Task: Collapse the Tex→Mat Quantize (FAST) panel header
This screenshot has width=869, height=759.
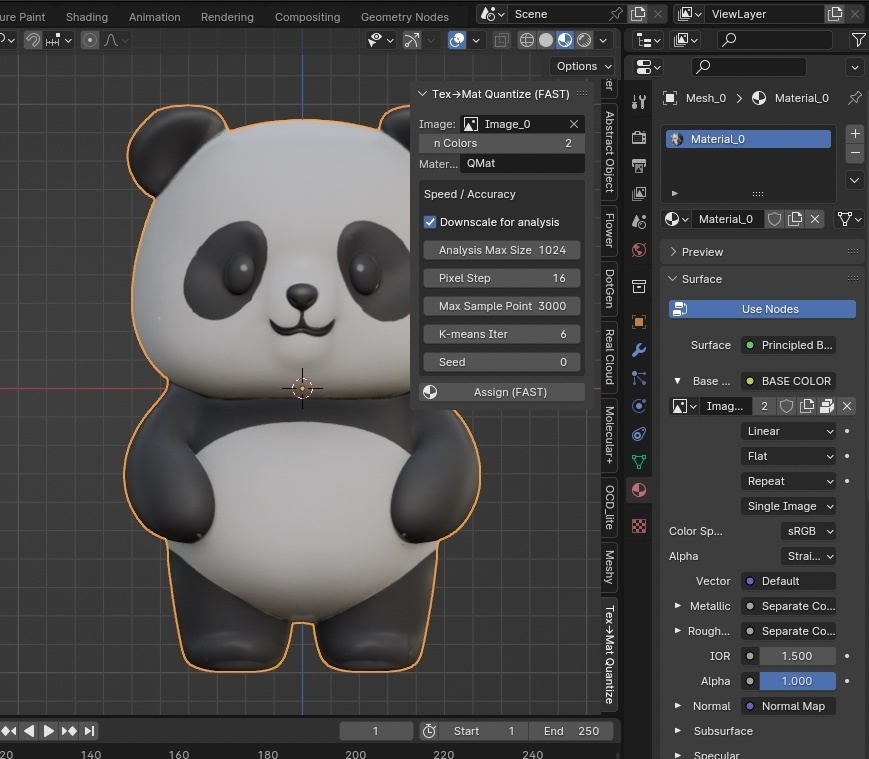Action: (x=423, y=93)
